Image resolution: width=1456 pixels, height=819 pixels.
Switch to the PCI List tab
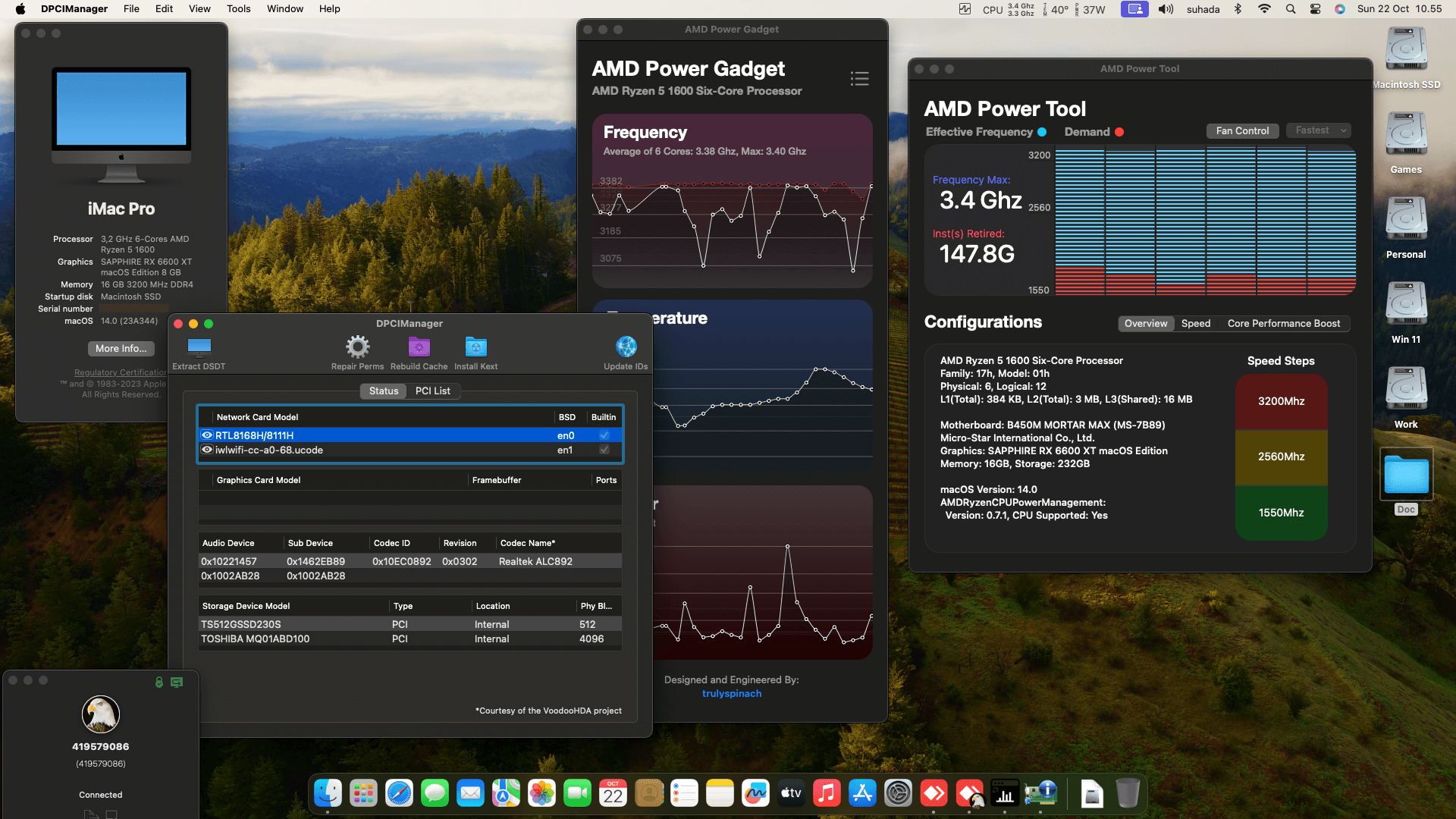pos(433,391)
